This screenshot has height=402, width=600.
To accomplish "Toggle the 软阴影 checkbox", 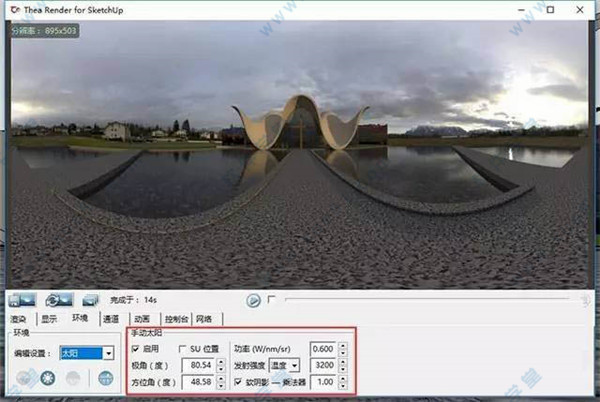I will [238, 381].
